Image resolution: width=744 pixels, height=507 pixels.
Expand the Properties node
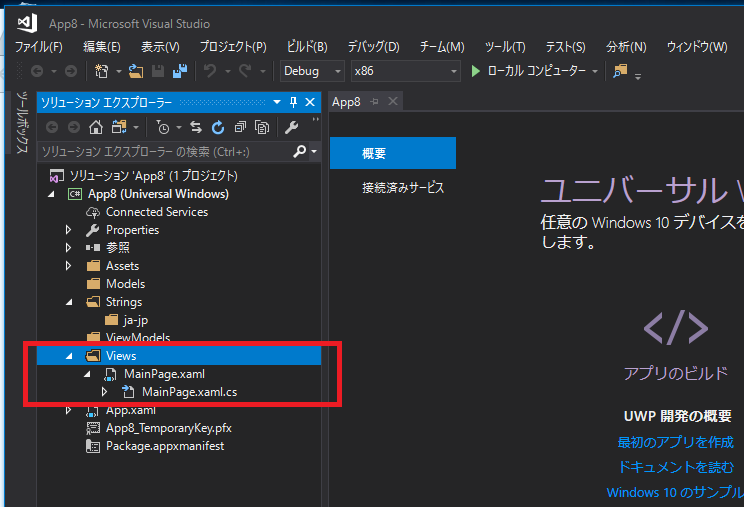[68, 230]
